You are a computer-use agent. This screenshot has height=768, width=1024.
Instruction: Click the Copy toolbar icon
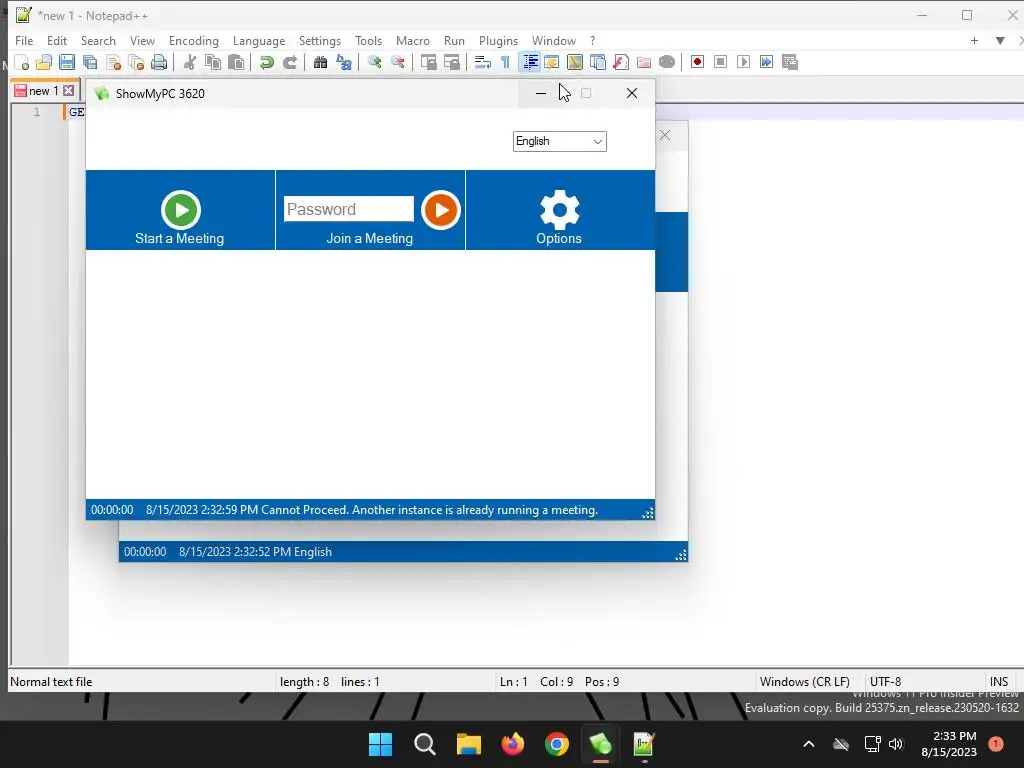212,63
